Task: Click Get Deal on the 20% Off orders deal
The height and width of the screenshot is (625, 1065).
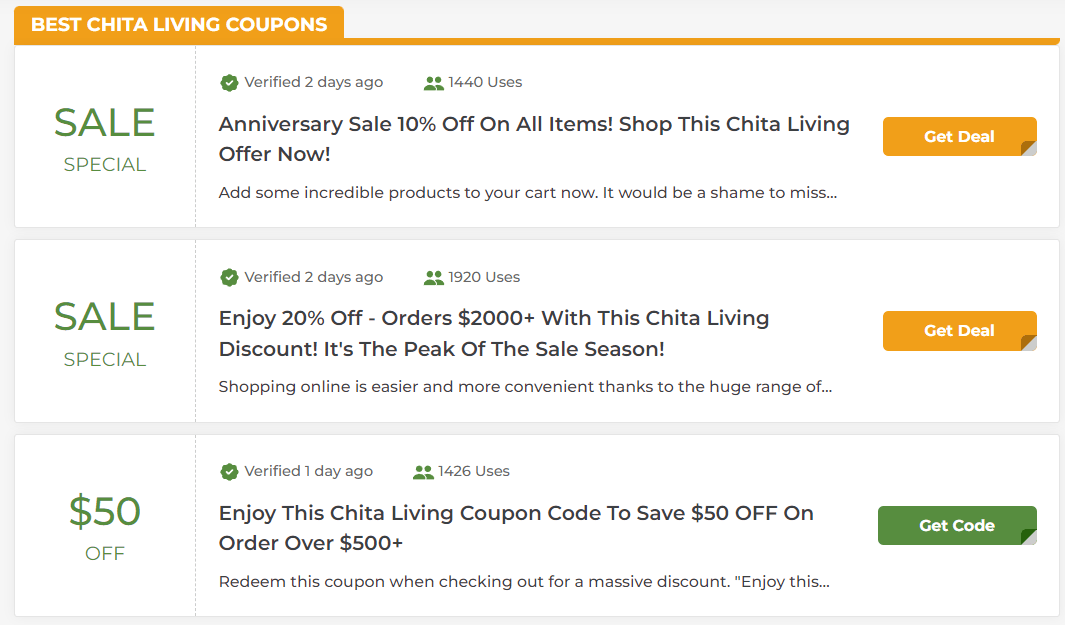Action: point(959,331)
